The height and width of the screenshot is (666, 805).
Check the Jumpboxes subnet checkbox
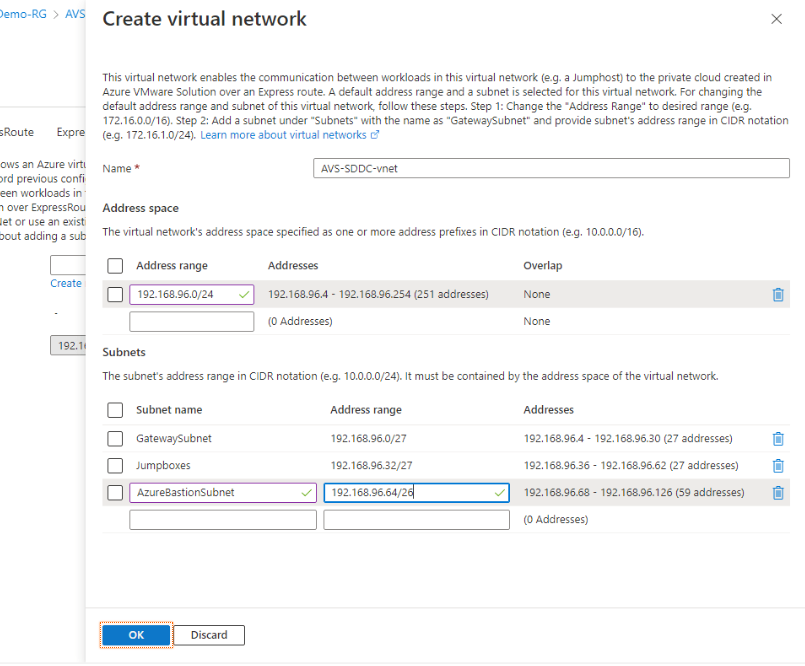click(114, 465)
